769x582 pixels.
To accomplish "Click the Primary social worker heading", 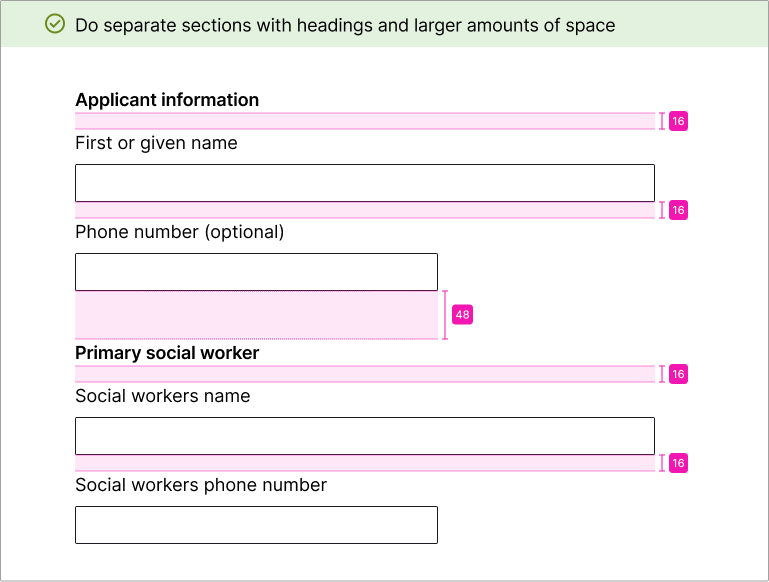I will tap(167, 353).
